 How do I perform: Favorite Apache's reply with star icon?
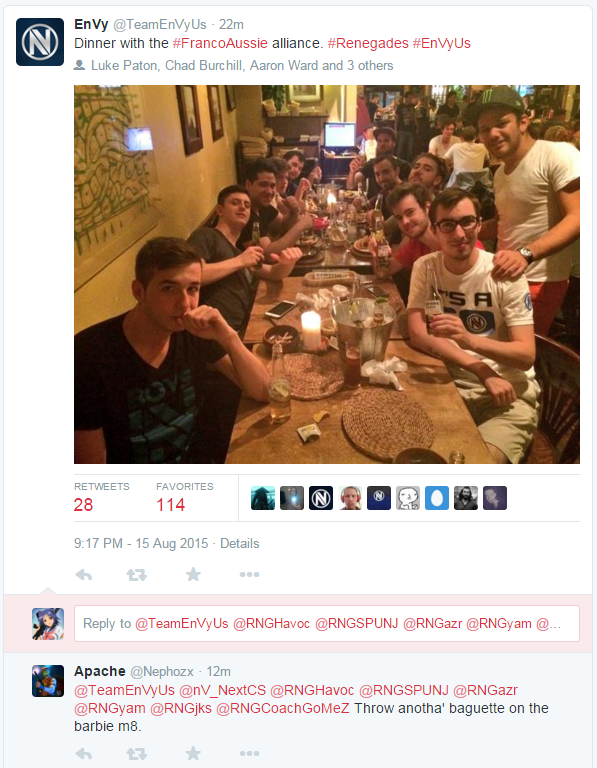click(x=193, y=753)
